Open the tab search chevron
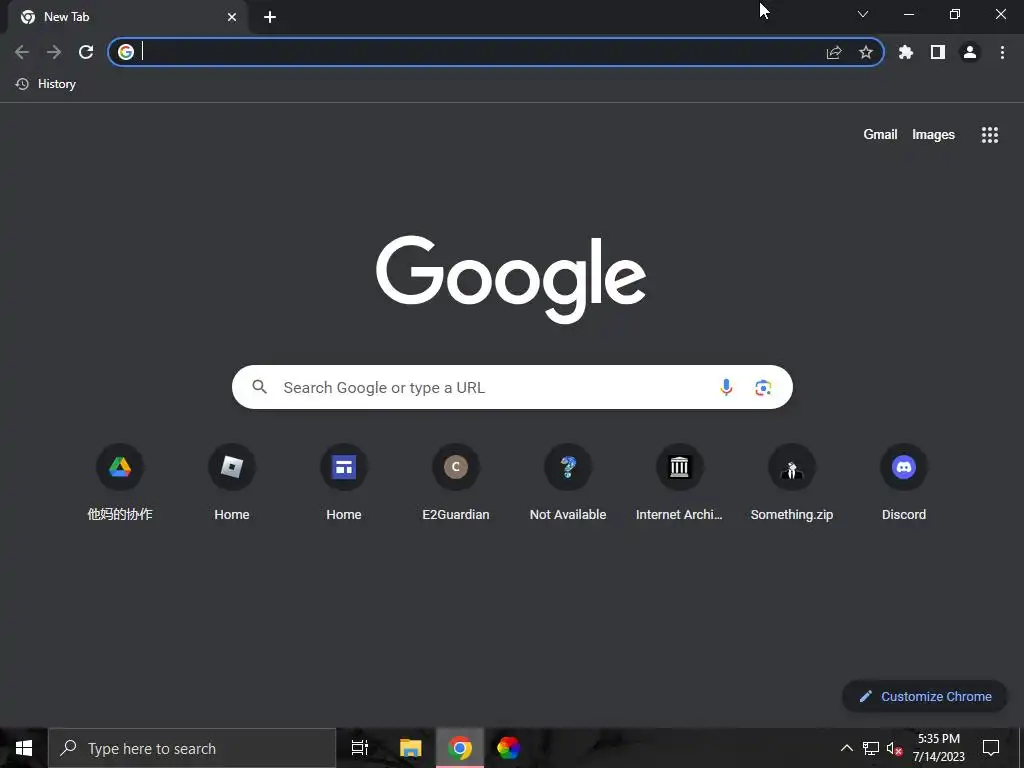 [863, 14]
